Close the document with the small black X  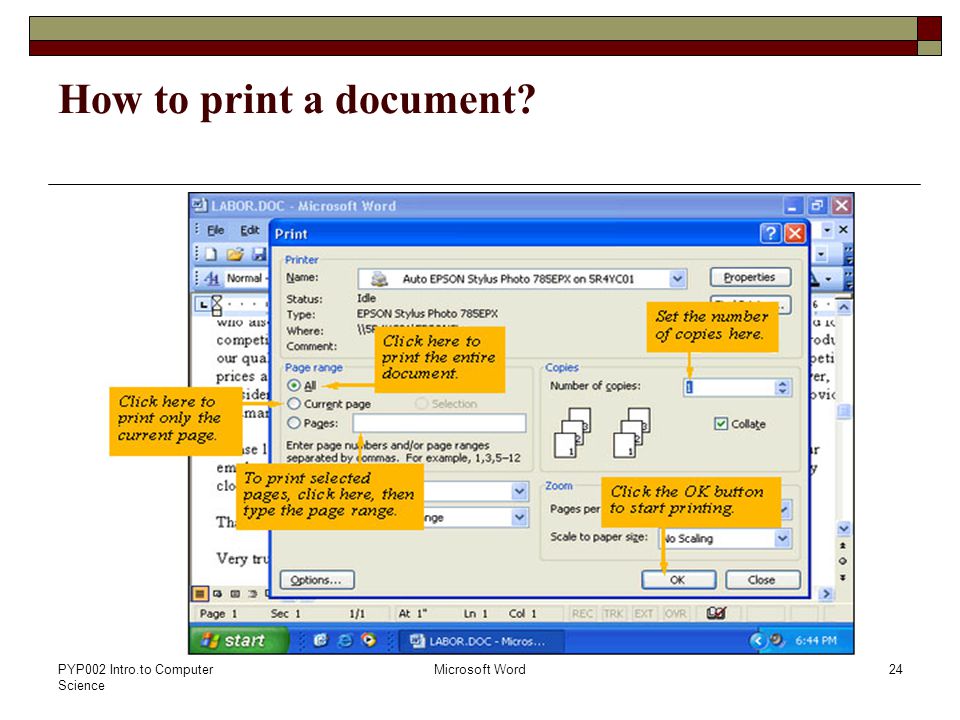click(843, 230)
